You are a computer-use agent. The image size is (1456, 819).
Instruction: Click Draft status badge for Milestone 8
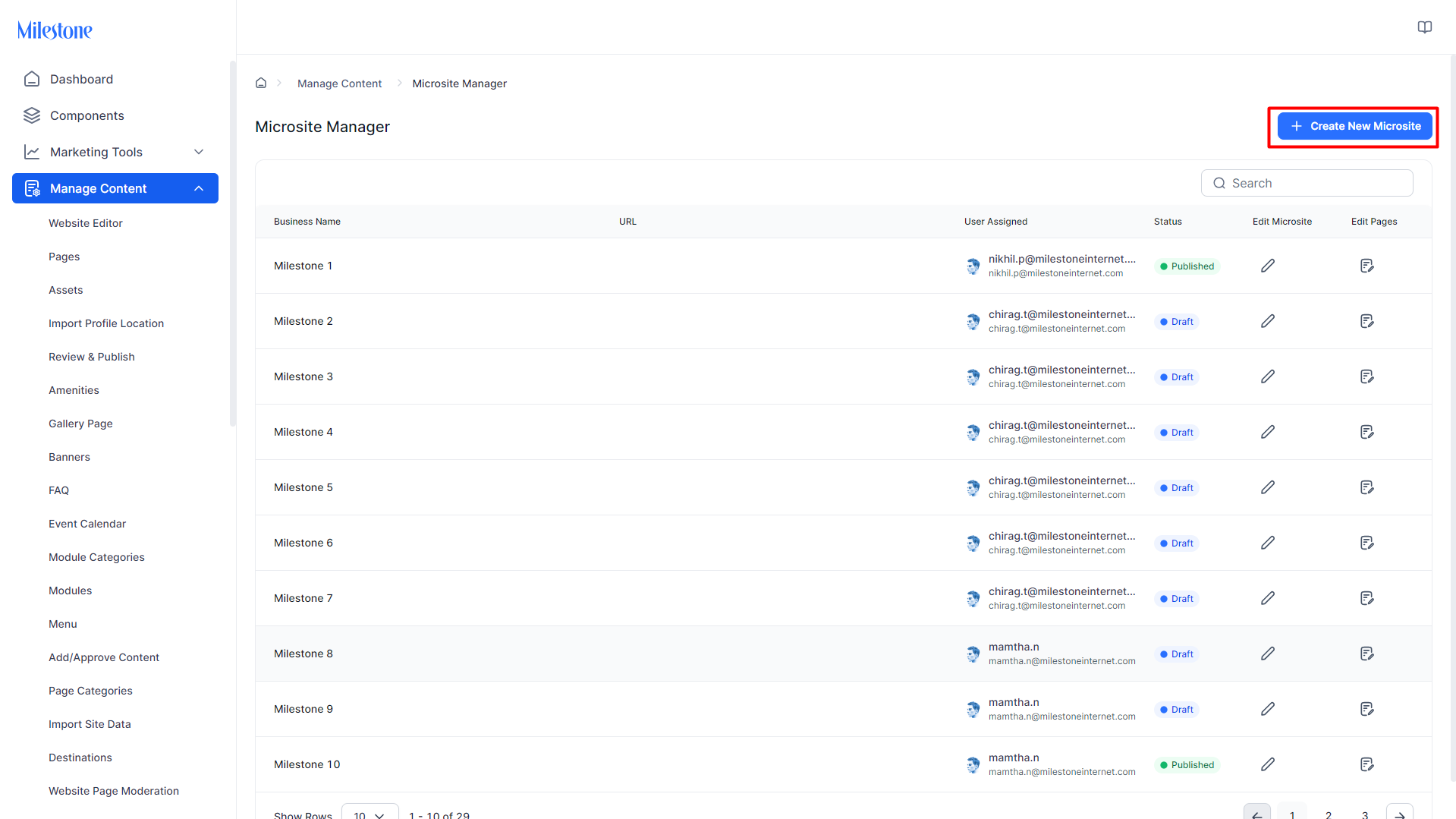click(1177, 654)
